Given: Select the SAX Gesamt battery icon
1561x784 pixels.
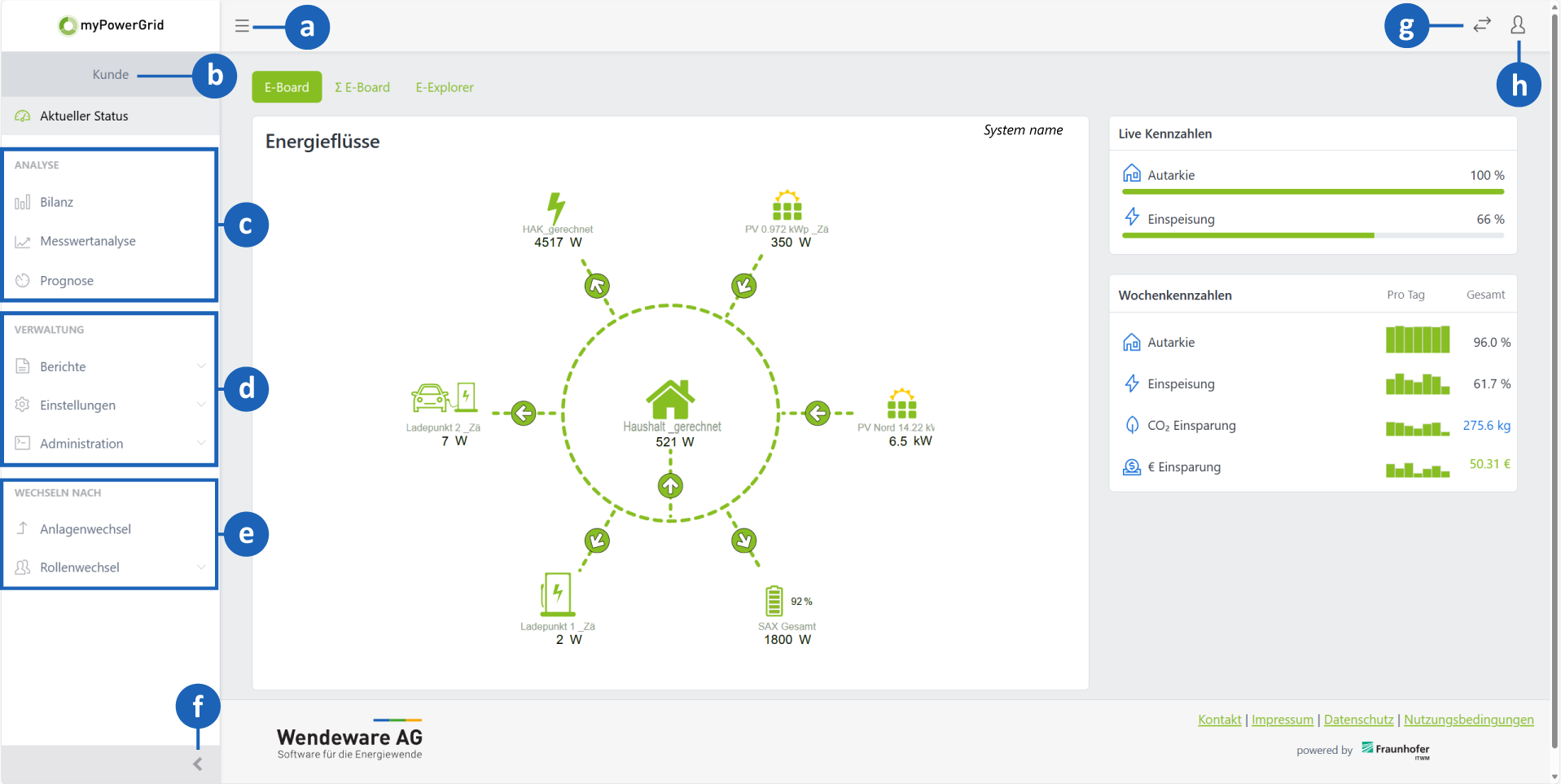Looking at the screenshot, I should [774, 601].
